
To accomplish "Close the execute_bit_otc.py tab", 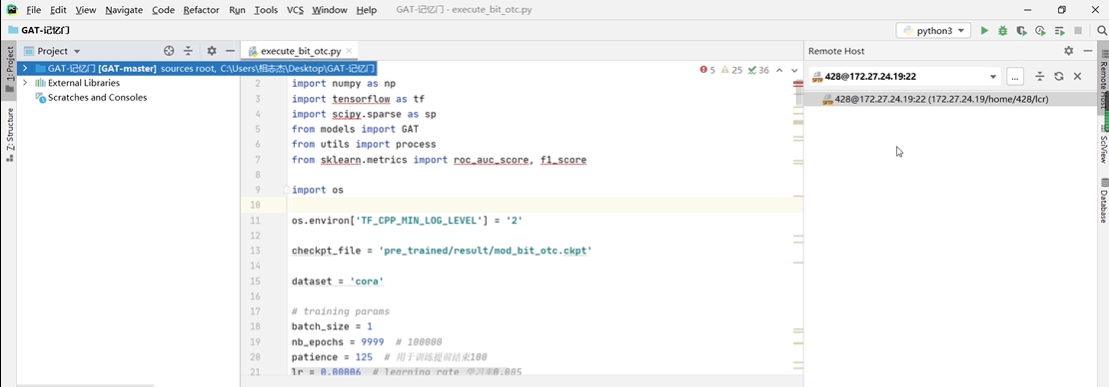I will 349,51.
